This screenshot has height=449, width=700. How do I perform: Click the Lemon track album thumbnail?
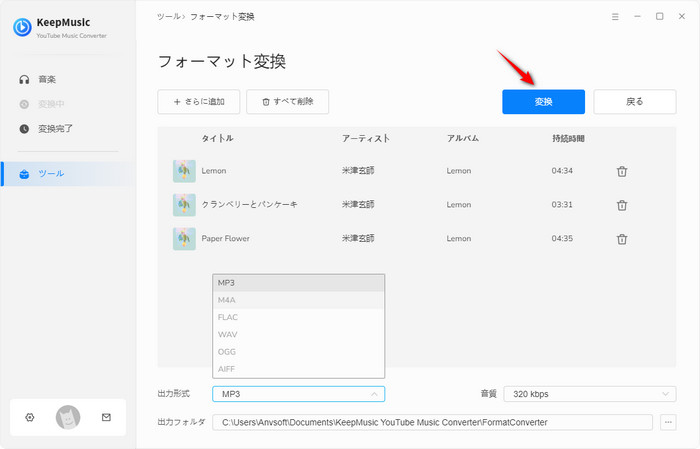pos(184,171)
